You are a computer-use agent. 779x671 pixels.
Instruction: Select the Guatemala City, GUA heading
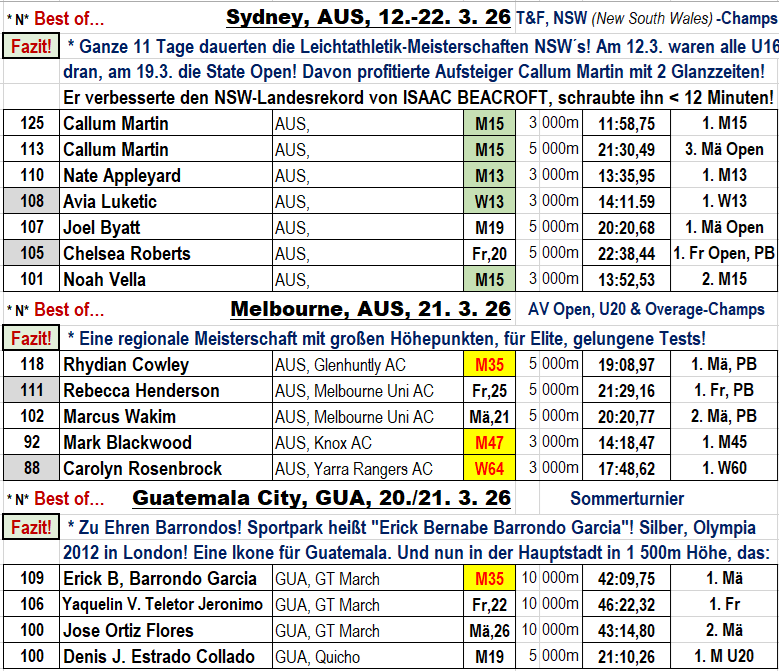click(x=321, y=497)
